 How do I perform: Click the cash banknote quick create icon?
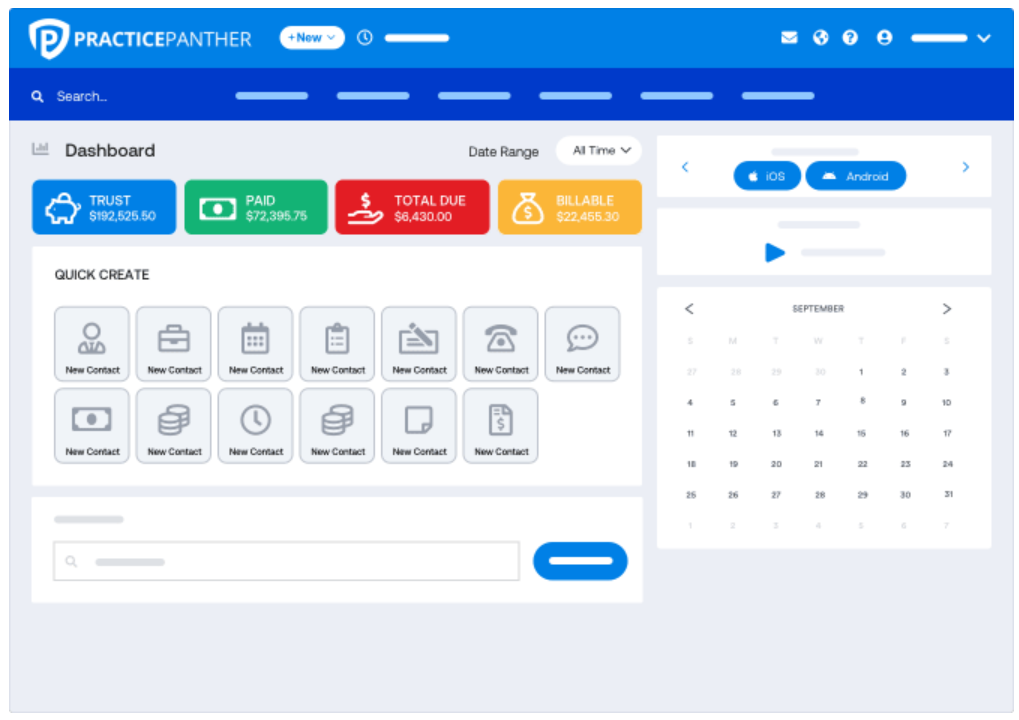[92, 426]
